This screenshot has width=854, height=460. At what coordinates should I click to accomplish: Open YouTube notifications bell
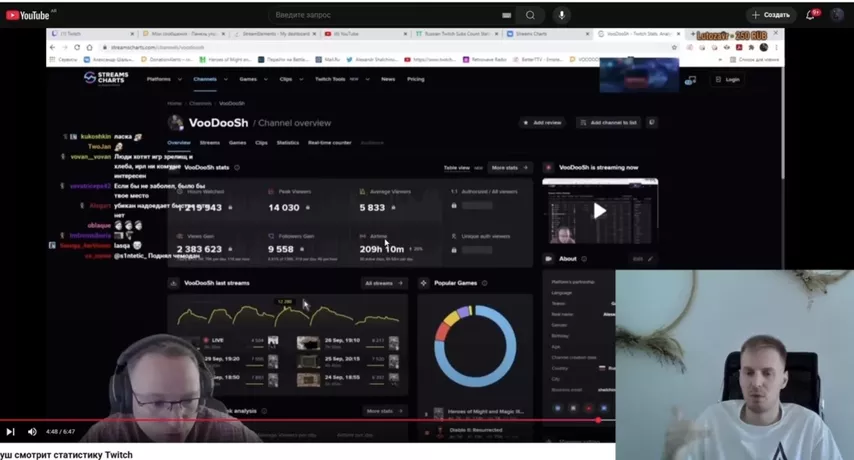pyautogui.click(x=810, y=15)
